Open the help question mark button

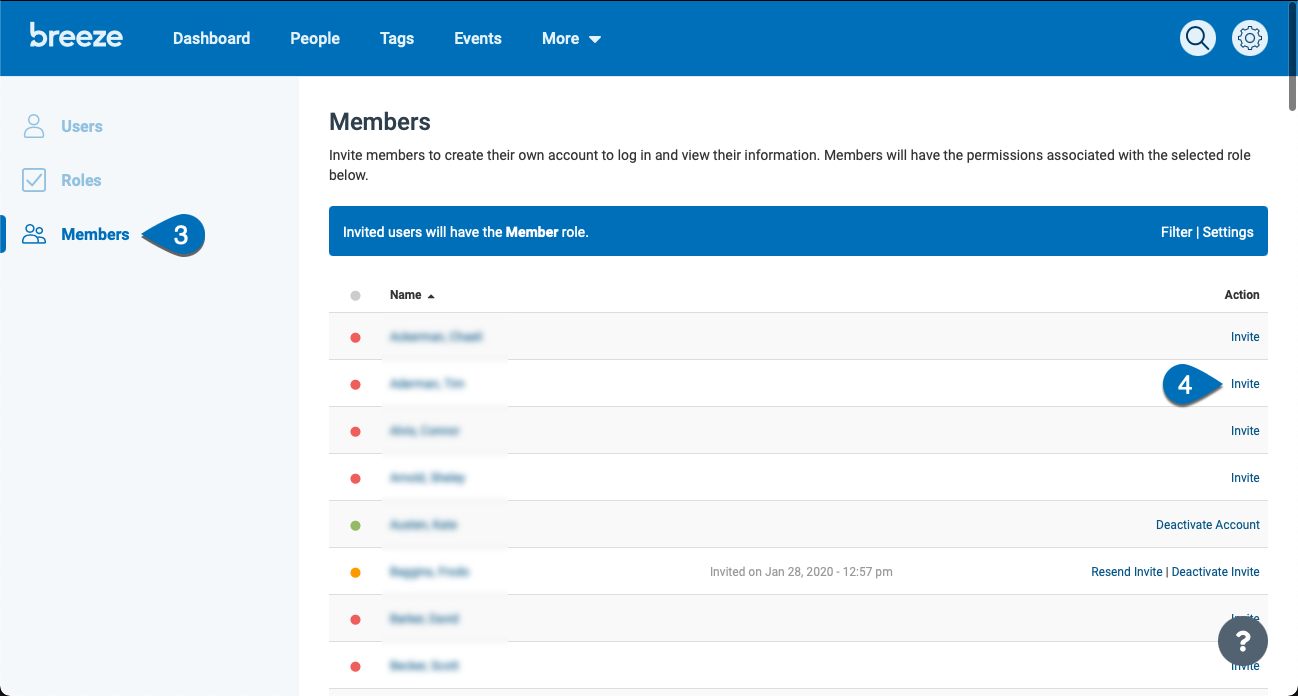(x=1242, y=641)
